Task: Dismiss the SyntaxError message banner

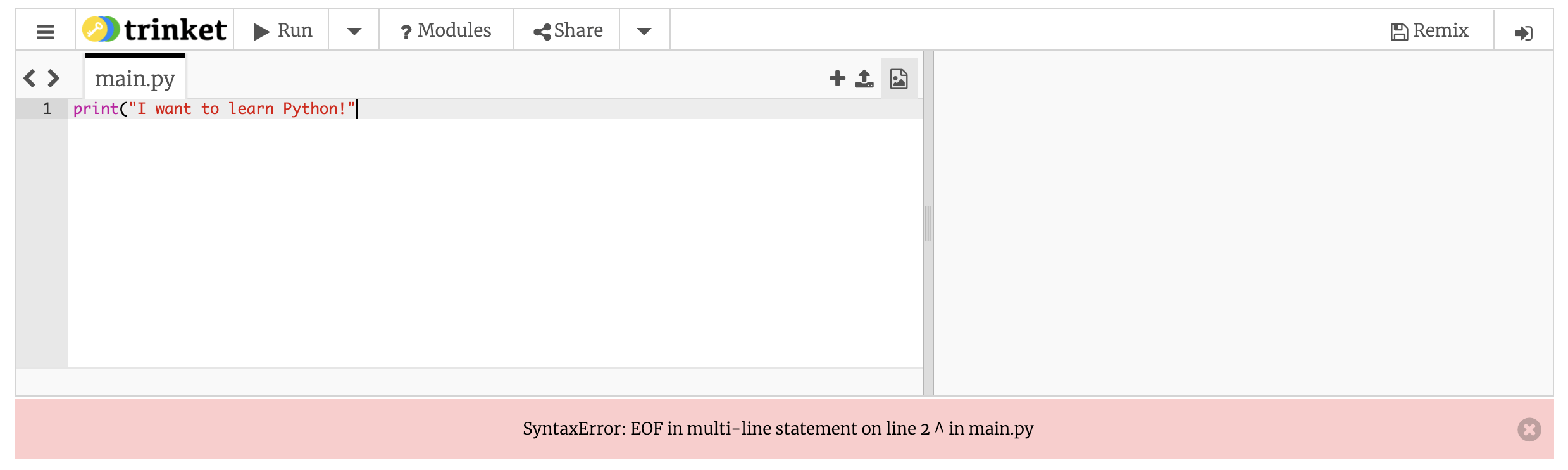Action: (1529, 429)
